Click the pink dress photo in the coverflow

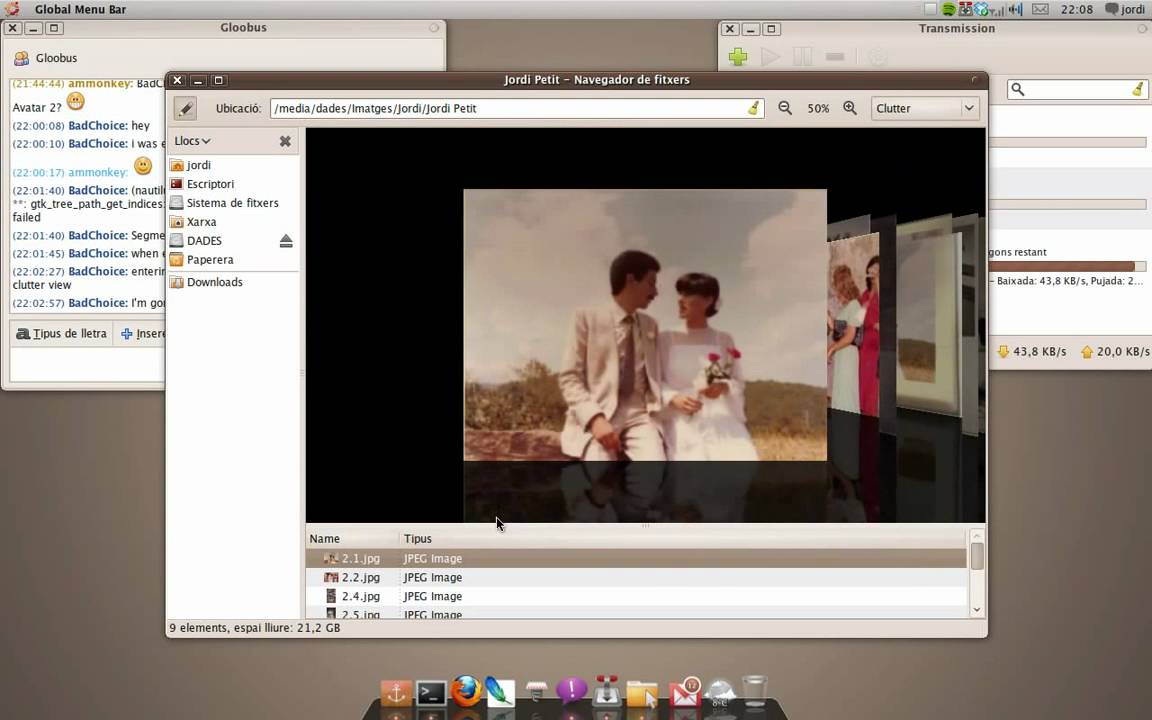853,324
